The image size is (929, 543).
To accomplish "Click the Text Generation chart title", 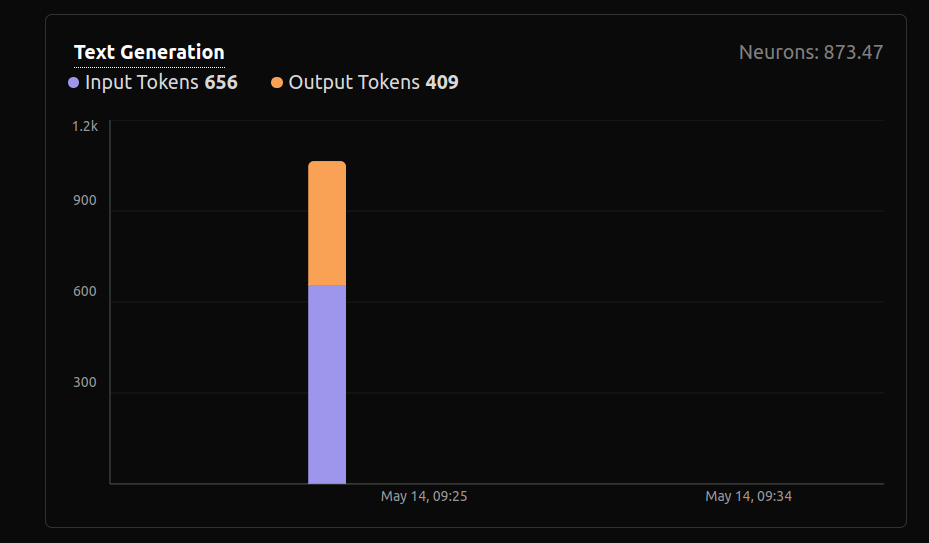I will click(x=149, y=52).
